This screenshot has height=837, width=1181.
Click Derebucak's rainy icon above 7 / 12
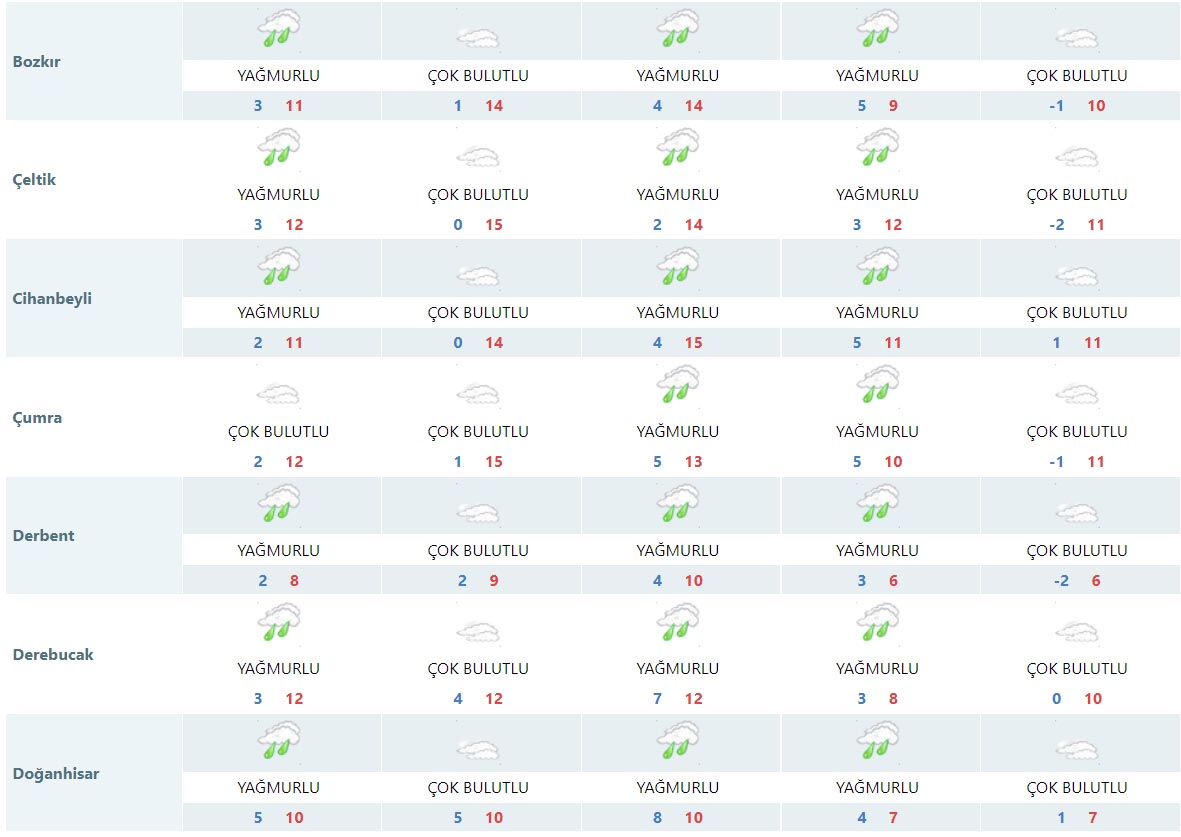[678, 622]
